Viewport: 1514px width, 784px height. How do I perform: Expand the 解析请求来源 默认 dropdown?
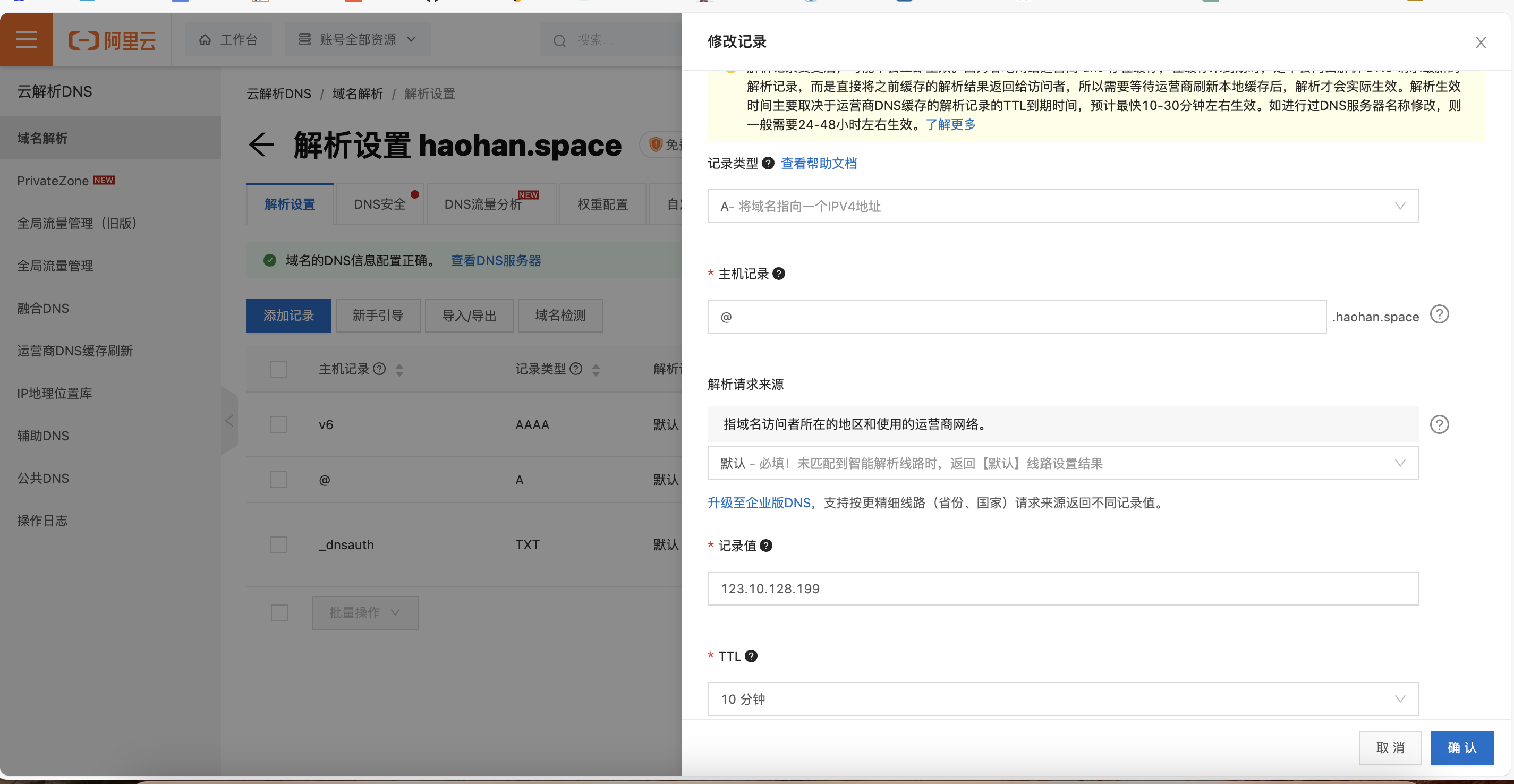tap(1062, 463)
